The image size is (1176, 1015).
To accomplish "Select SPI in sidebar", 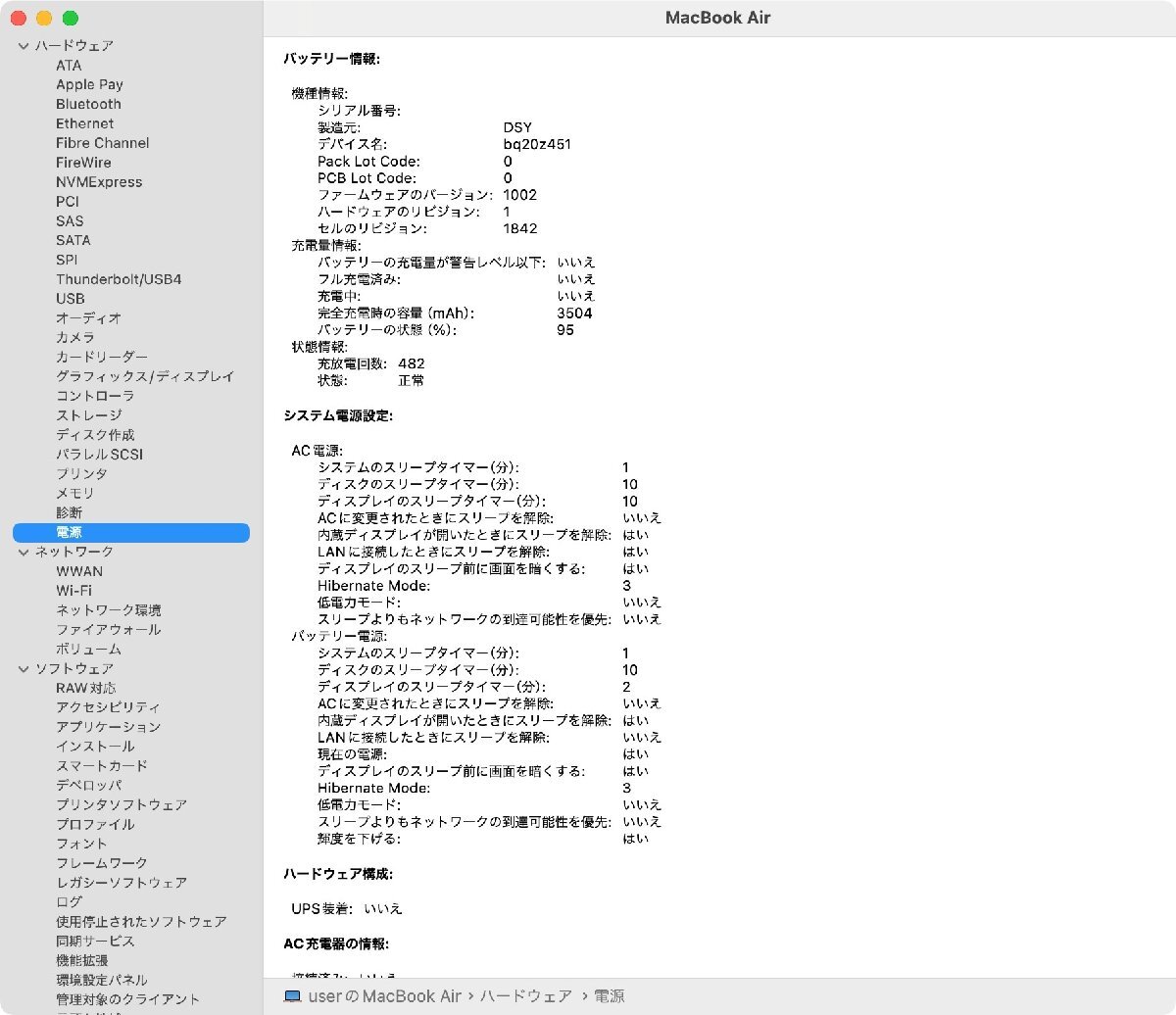I will pyautogui.click(x=67, y=260).
